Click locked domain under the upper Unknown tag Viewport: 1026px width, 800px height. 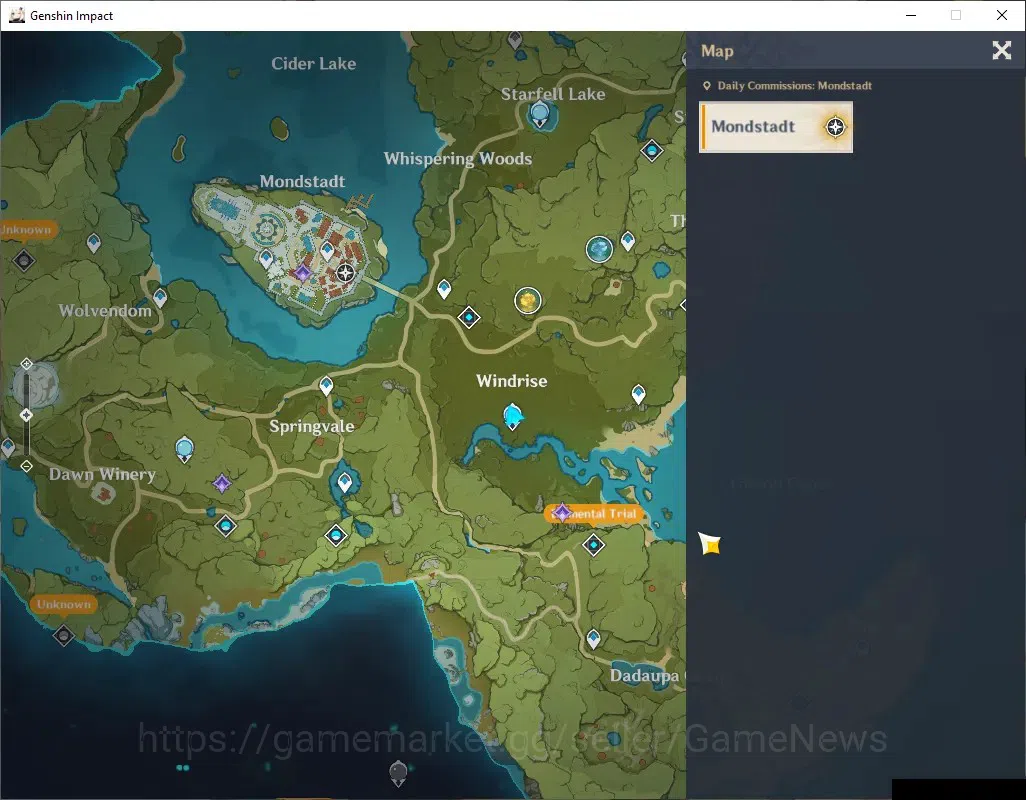[24, 260]
